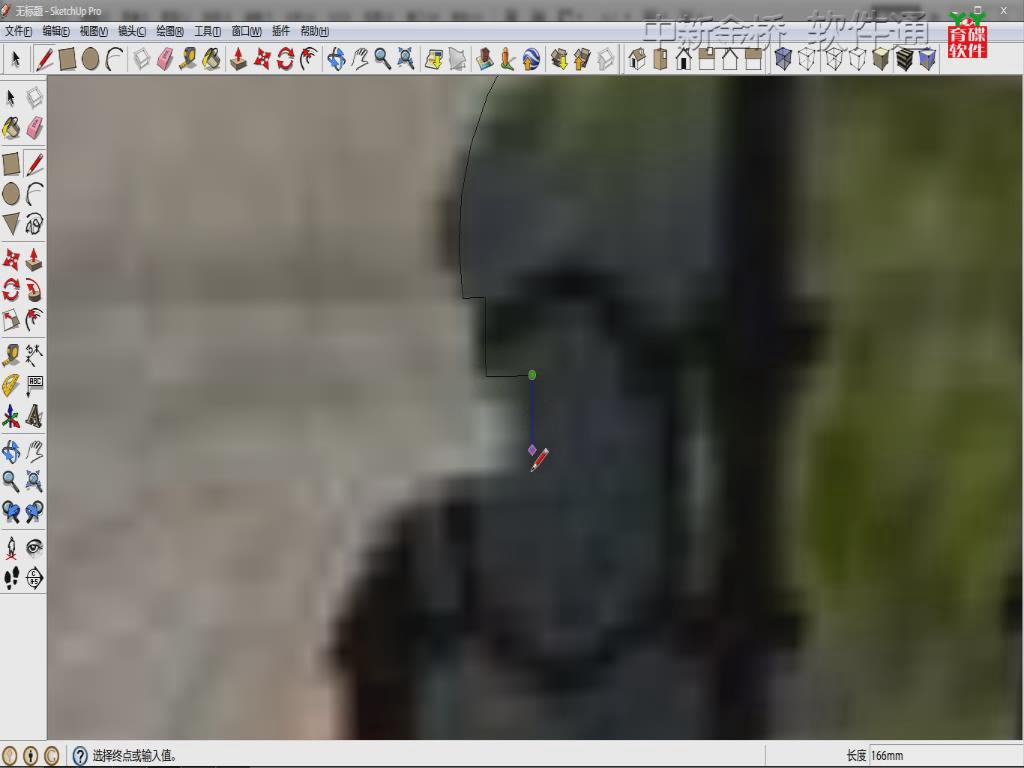Choose the Paint Bucket in the left palette
Screen dimensions: 1024x768
(x=11, y=128)
